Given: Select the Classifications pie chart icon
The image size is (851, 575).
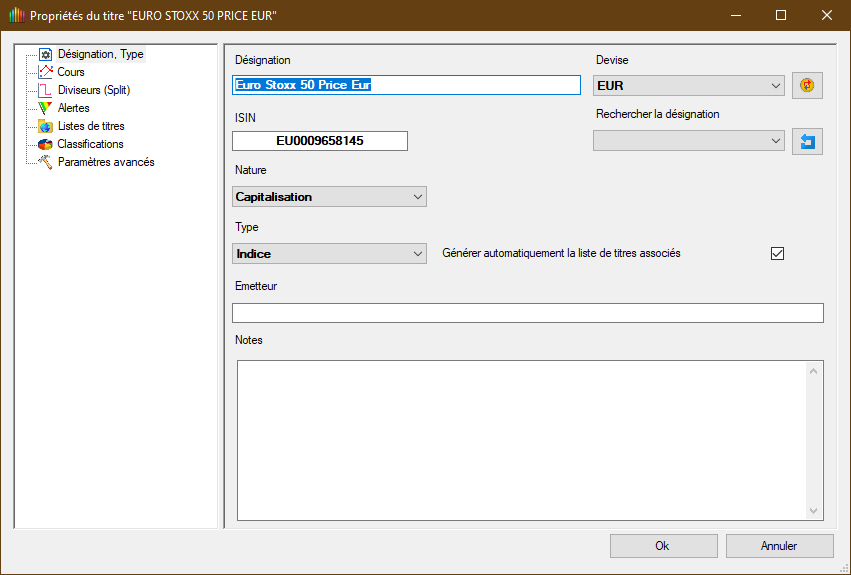Looking at the screenshot, I should [45, 144].
